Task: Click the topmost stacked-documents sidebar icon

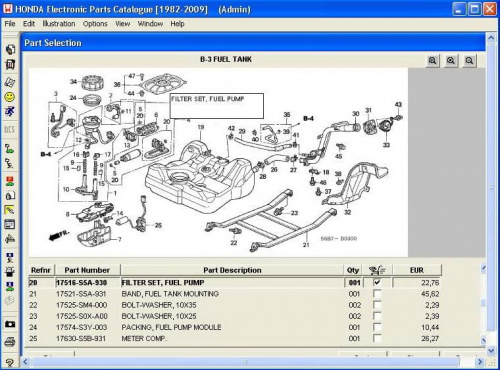Action: [x=10, y=49]
